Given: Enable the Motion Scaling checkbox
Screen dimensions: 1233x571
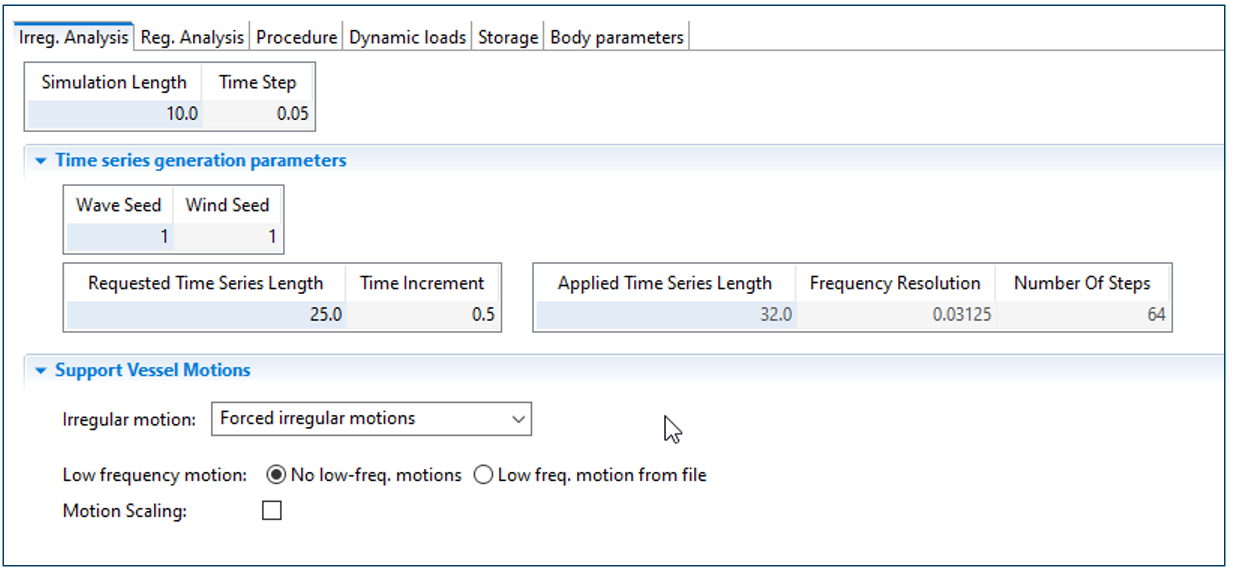Looking at the screenshot, I should pos(271,511).
